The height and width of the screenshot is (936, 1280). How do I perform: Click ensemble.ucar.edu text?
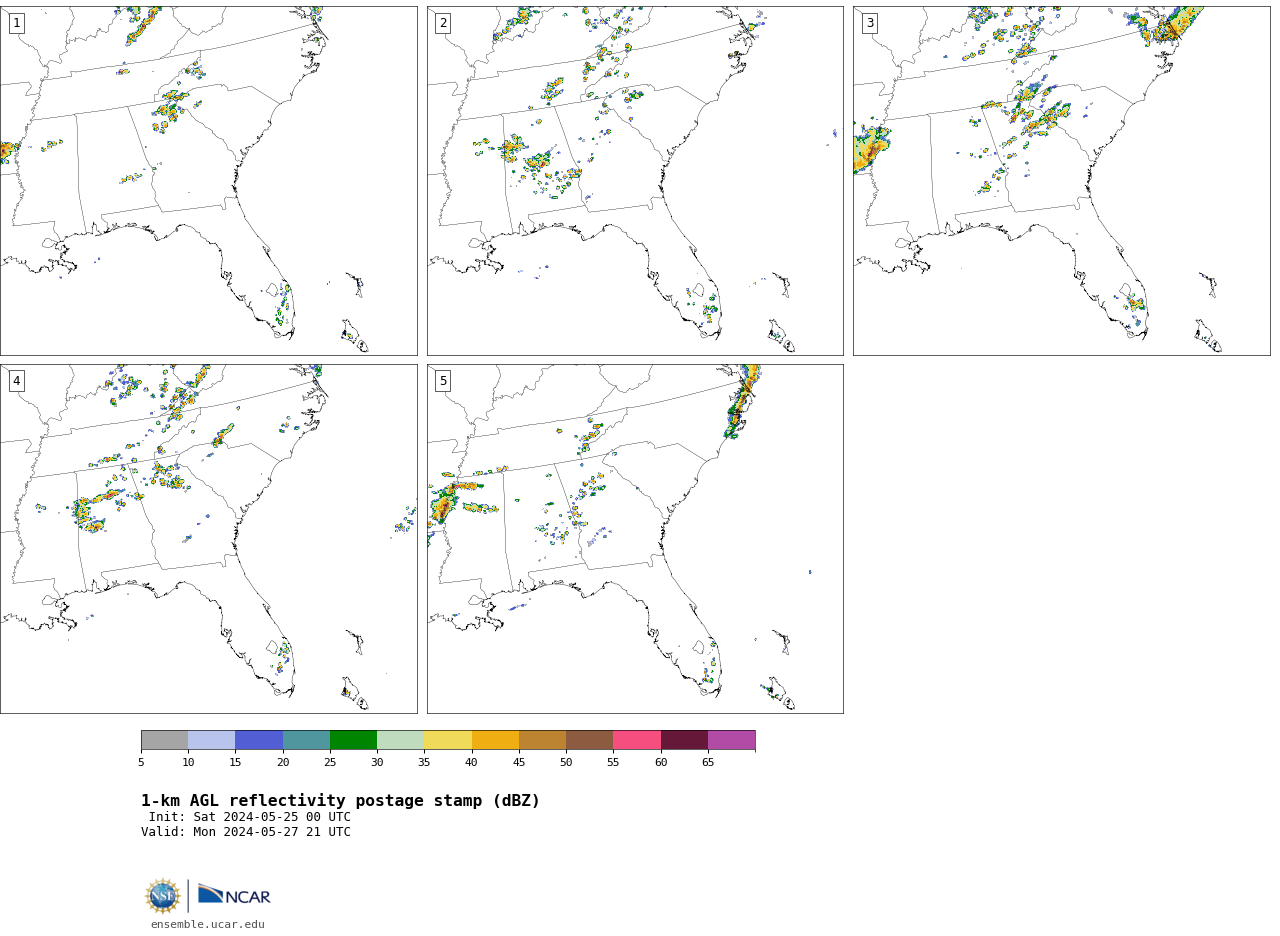tap(208, 924)
